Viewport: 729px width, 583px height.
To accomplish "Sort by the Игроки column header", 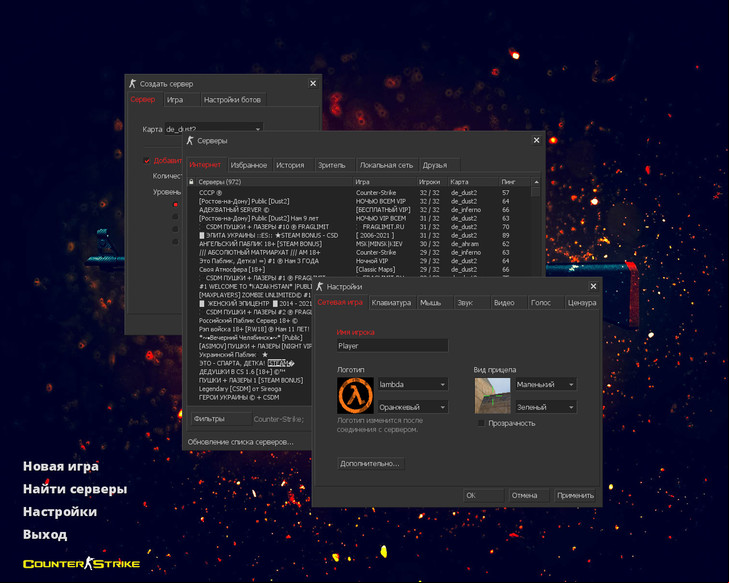I will [432, 182].
